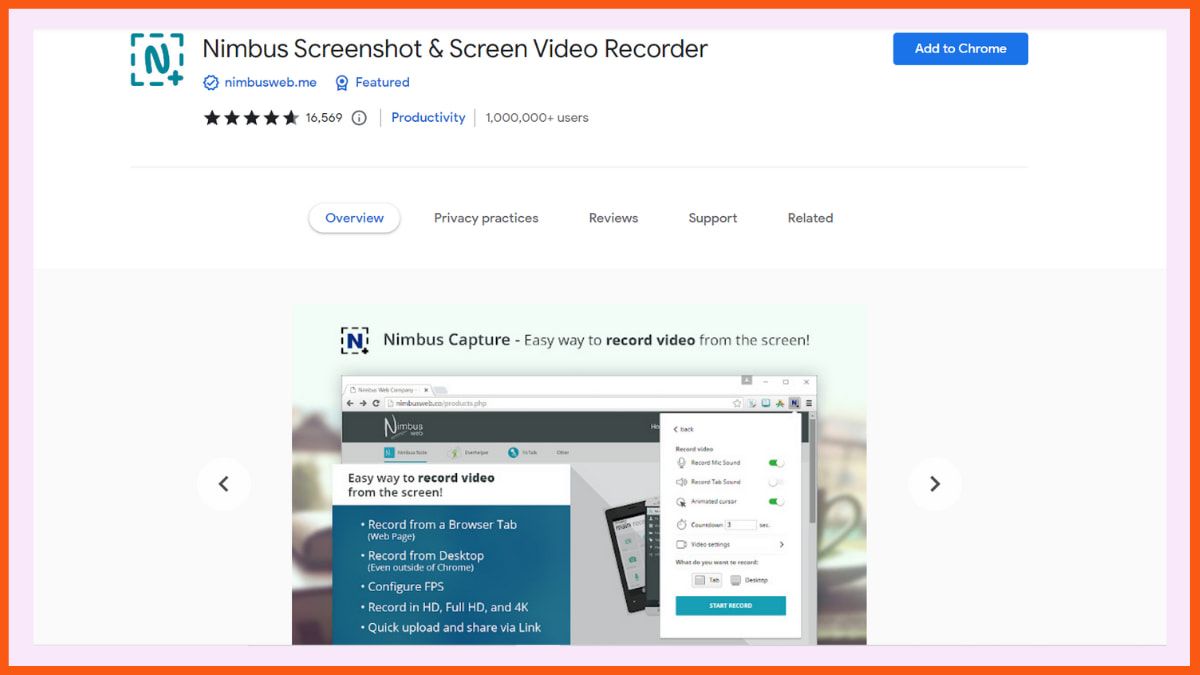The image size is (1200, 675).
Task: Show the next screenshot slide
Action: pos(935,484)
